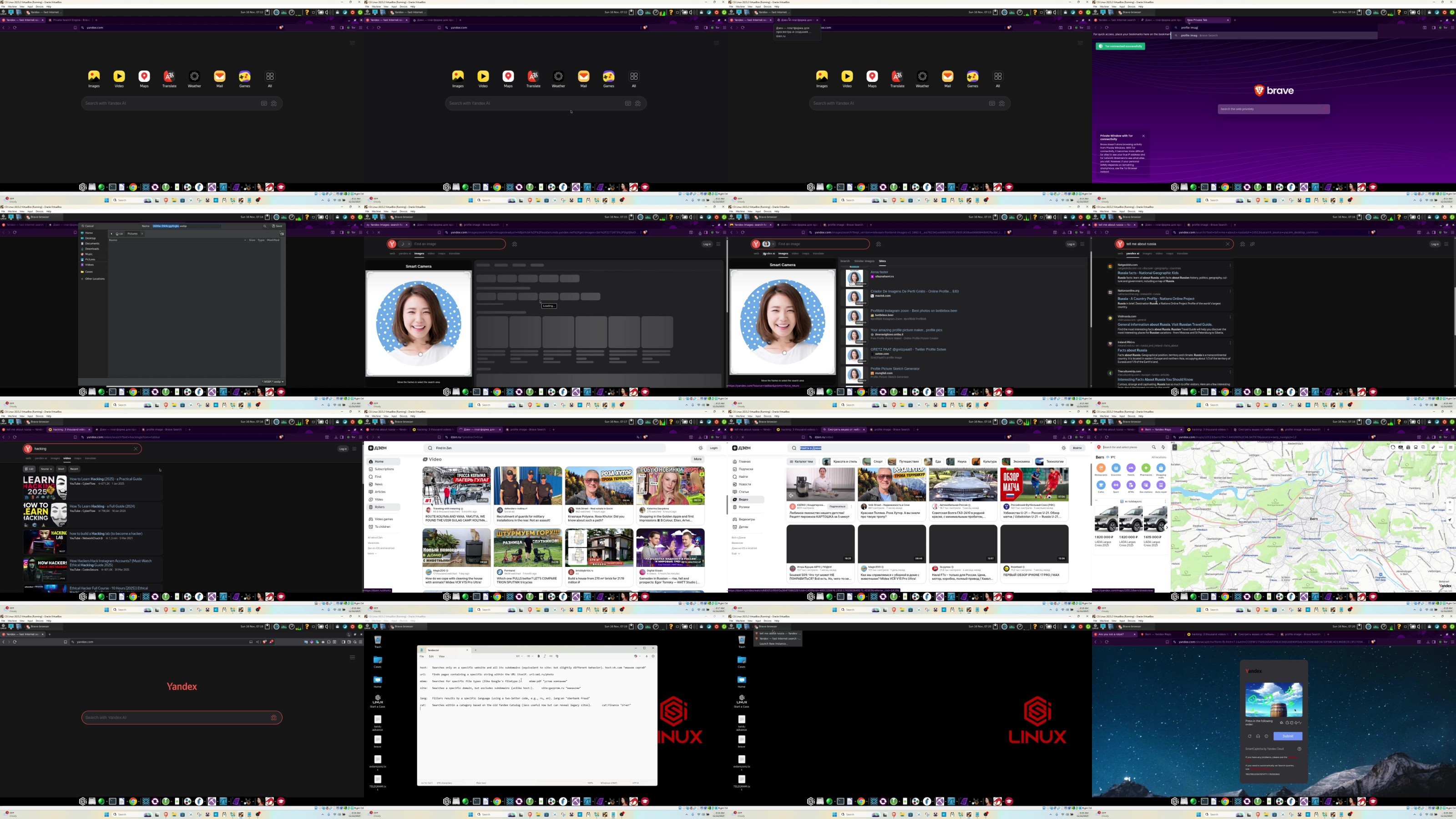Clear the 'tell me about russia' query
1456x819 pixels.
1228,244
